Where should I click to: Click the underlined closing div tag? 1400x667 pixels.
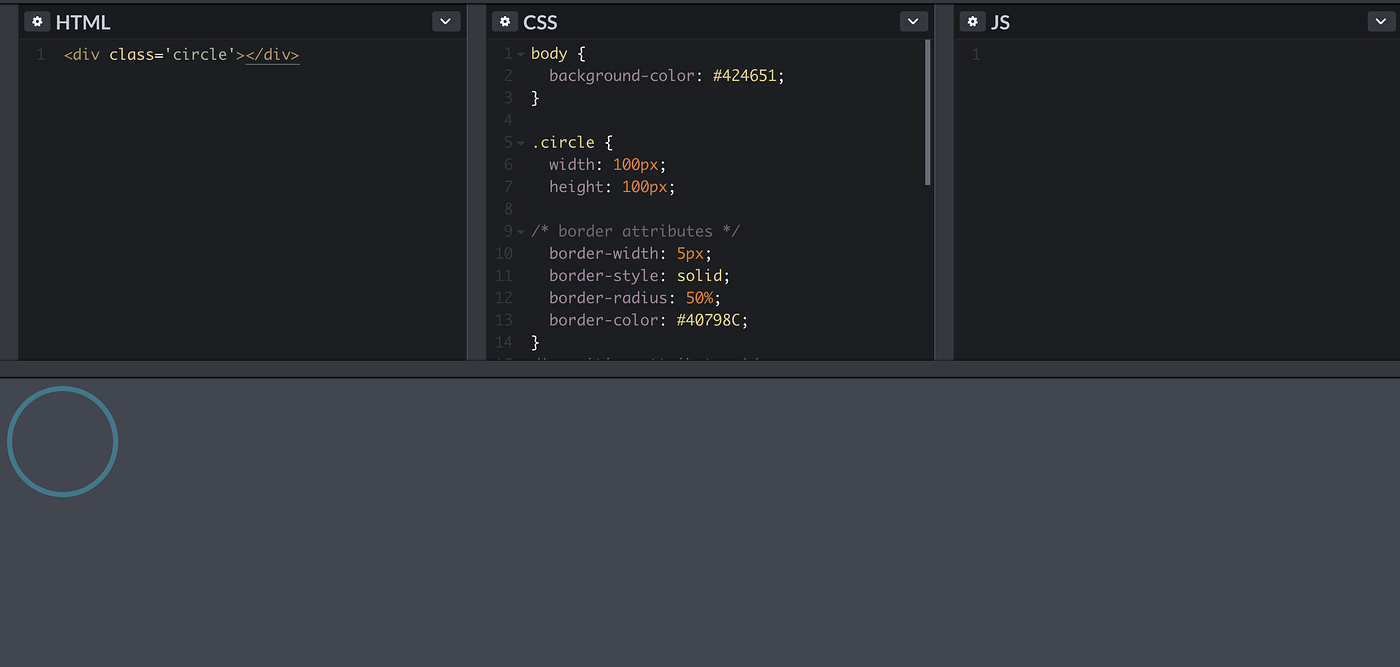point(272,54)
